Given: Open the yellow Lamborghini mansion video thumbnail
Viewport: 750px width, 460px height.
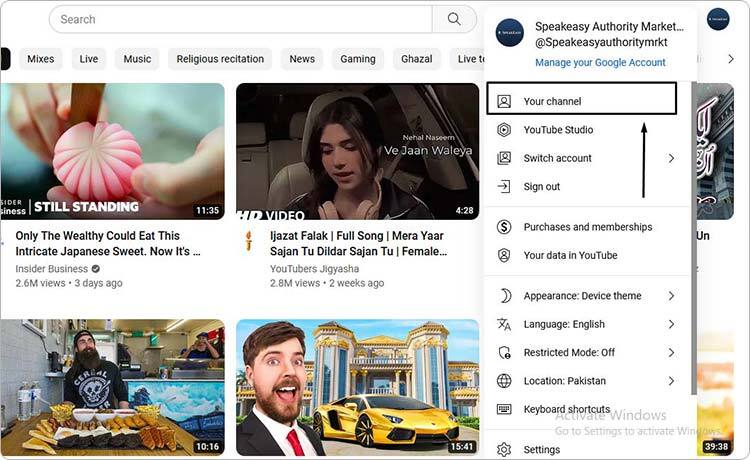Looking at the screenshot, I should point(357,387).
